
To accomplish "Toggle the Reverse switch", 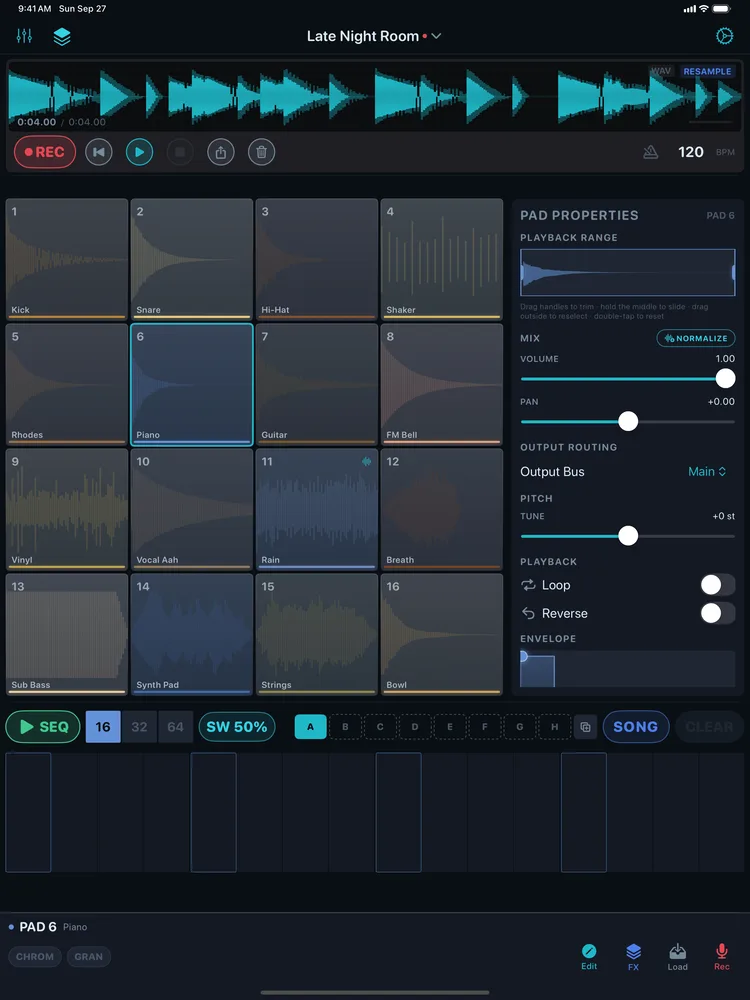I will pos(717,613).
